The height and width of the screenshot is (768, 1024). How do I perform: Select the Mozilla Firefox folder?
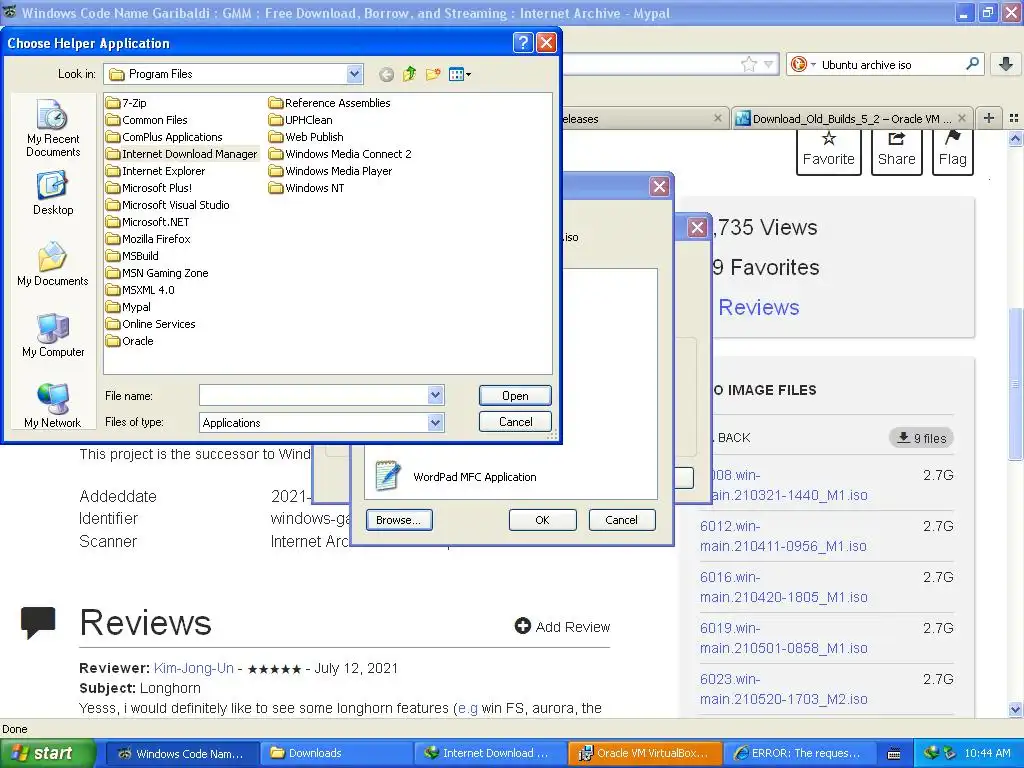(x=148, y=239)
